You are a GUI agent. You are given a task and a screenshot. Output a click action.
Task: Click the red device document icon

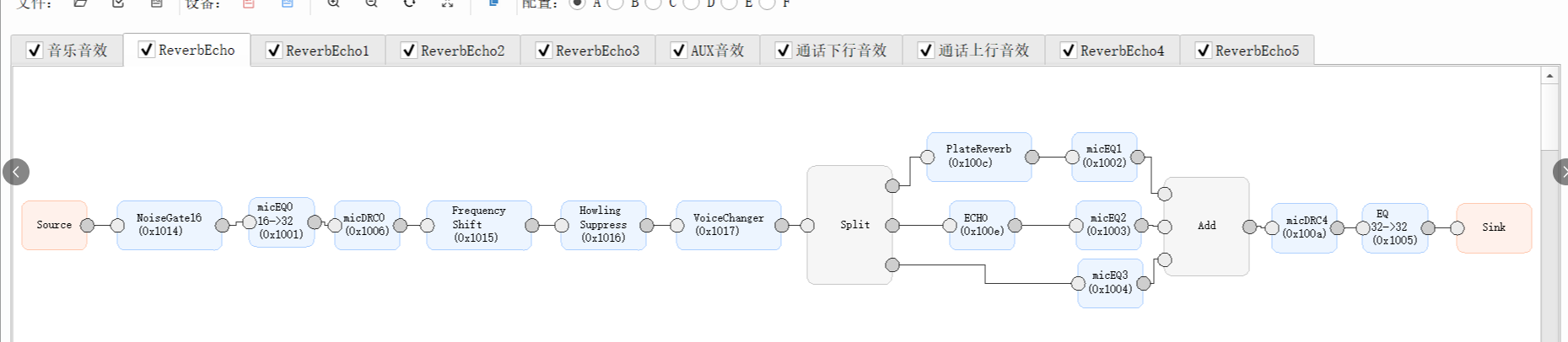point(248,3)
